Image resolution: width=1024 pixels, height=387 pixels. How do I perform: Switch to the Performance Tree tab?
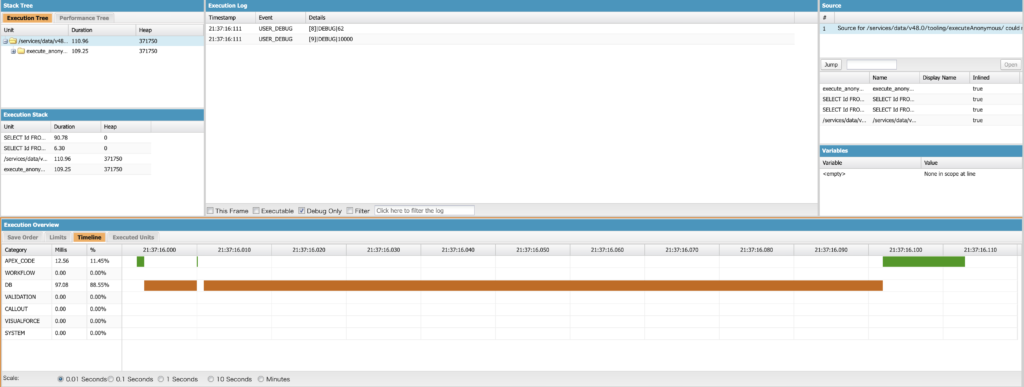click(84, 18)
